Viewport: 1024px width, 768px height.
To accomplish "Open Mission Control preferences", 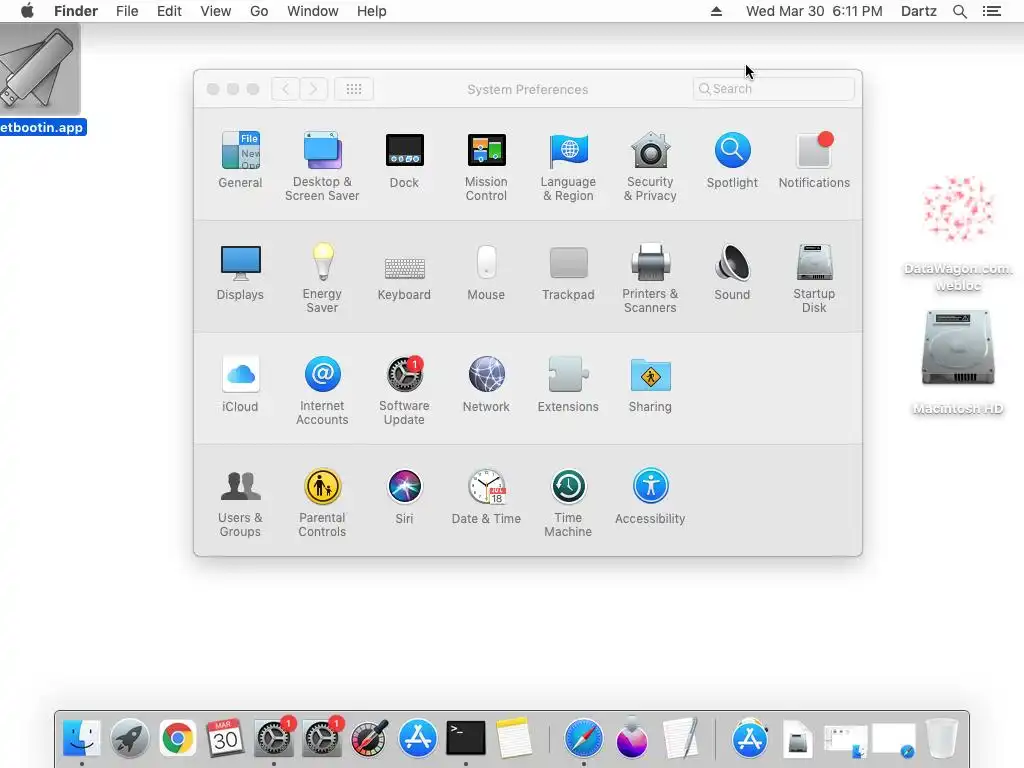I will 486,167.
